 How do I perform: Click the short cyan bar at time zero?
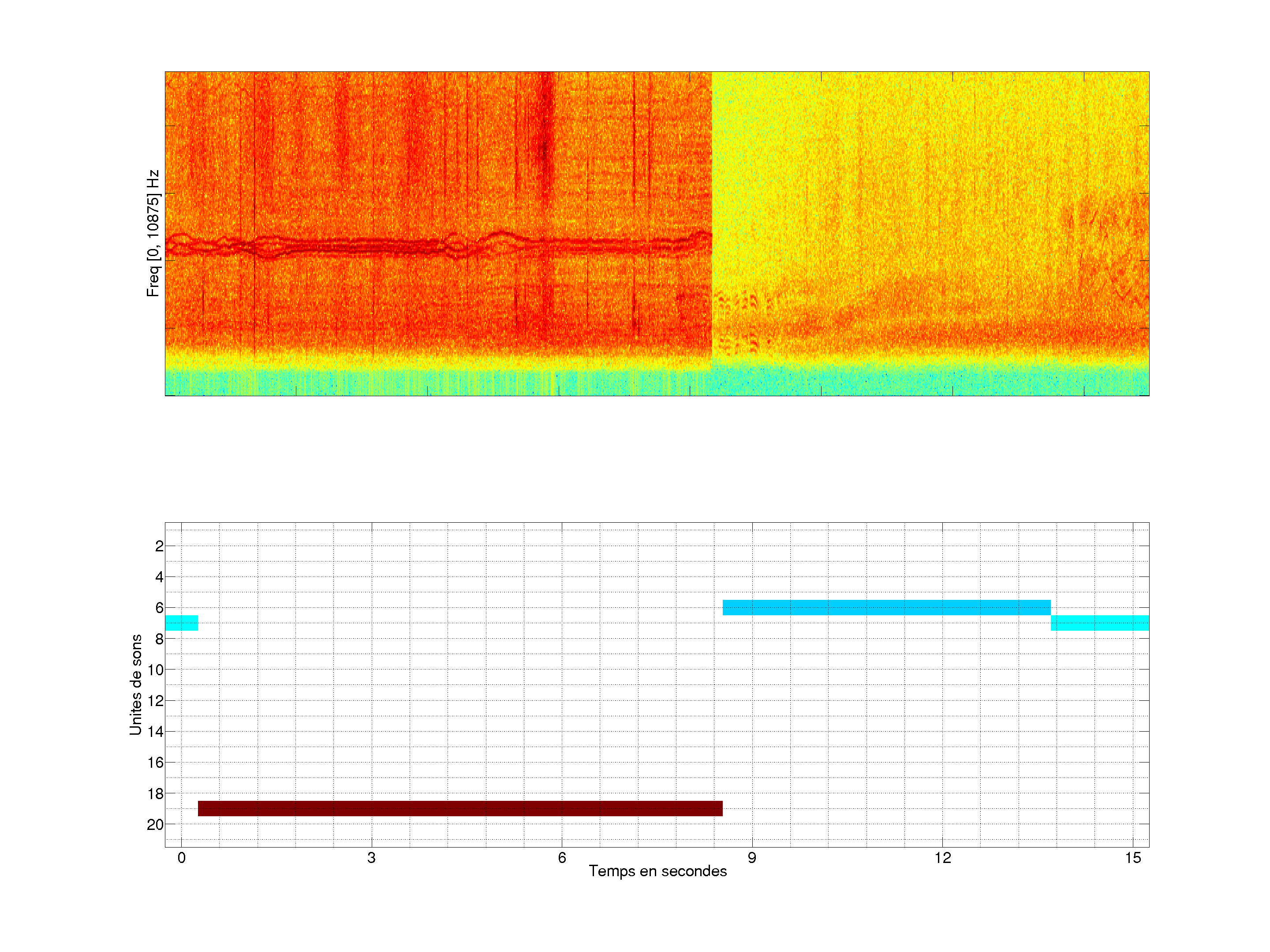pyautogui.click(x=181, y=623)
